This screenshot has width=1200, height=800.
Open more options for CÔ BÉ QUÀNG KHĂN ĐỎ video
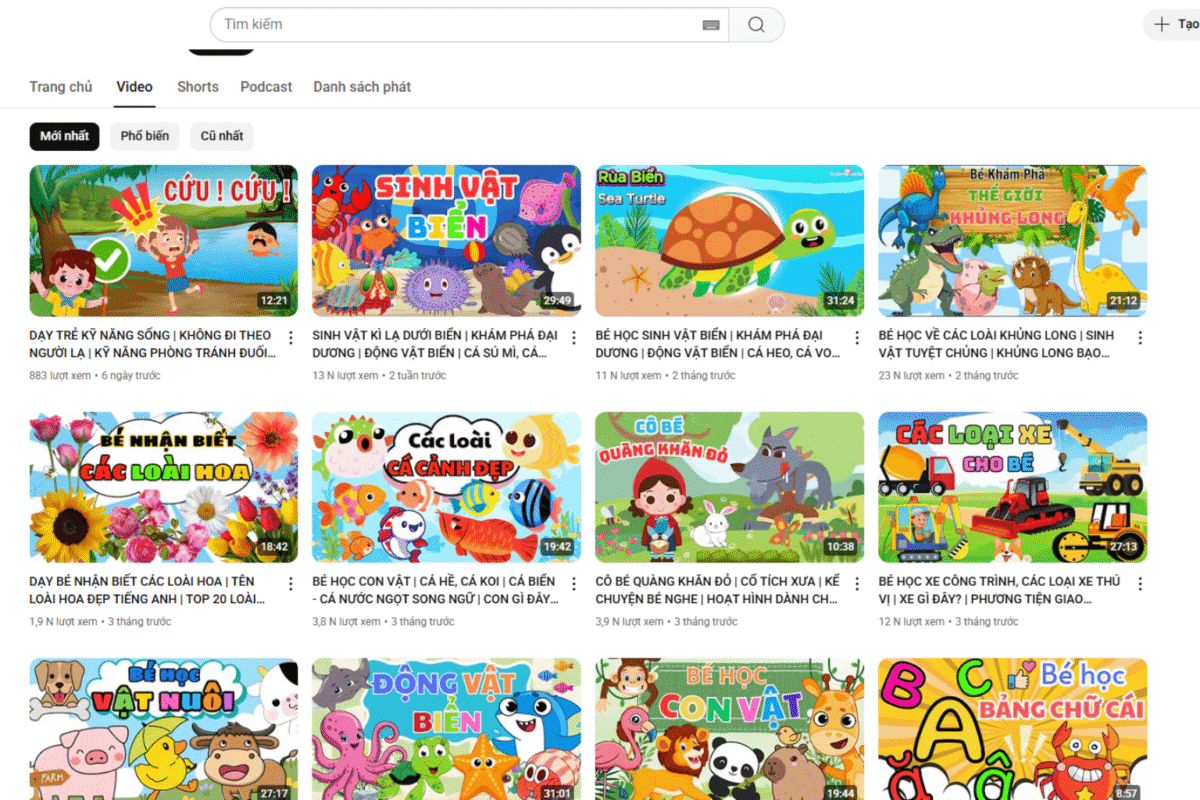[x=857, y=584]
